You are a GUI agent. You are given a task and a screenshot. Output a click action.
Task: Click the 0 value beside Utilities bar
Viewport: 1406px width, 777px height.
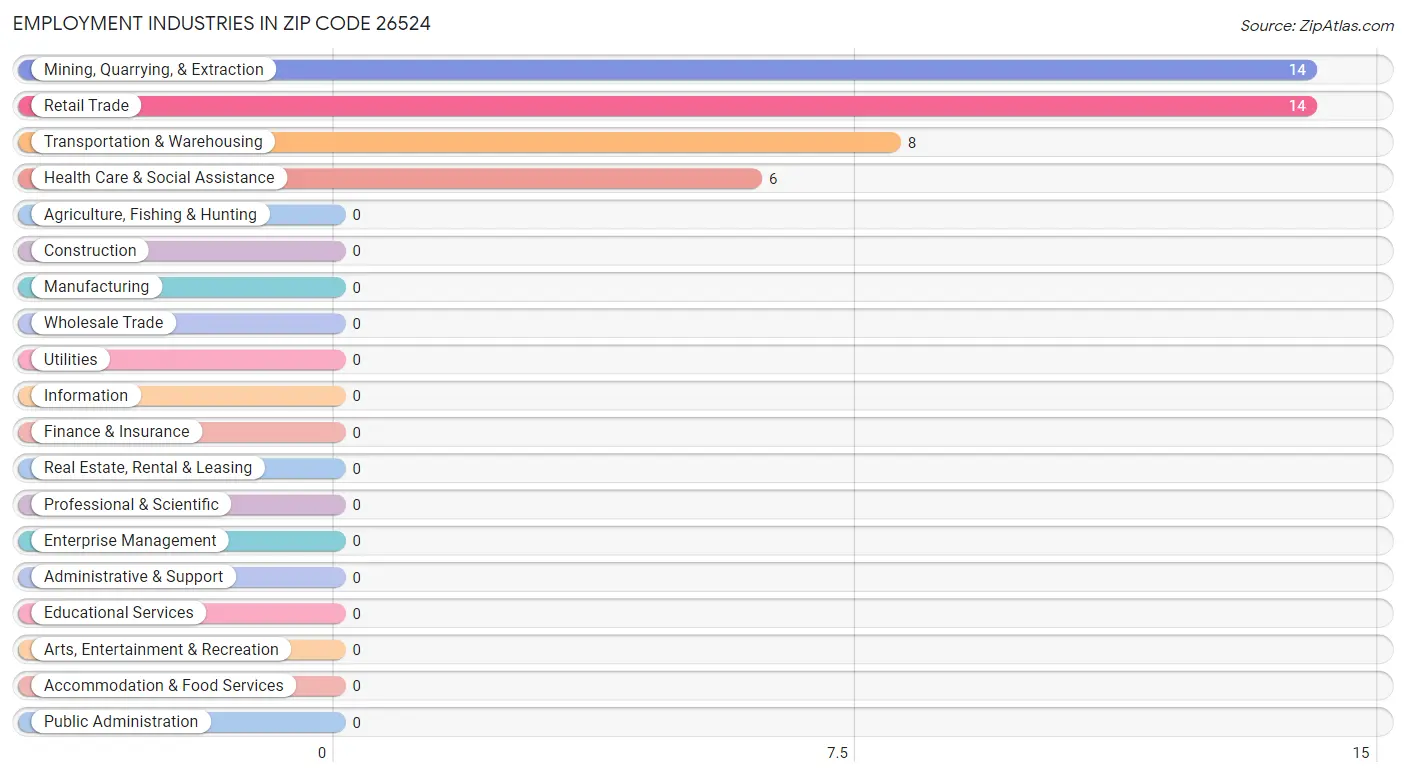coord(356,360)
